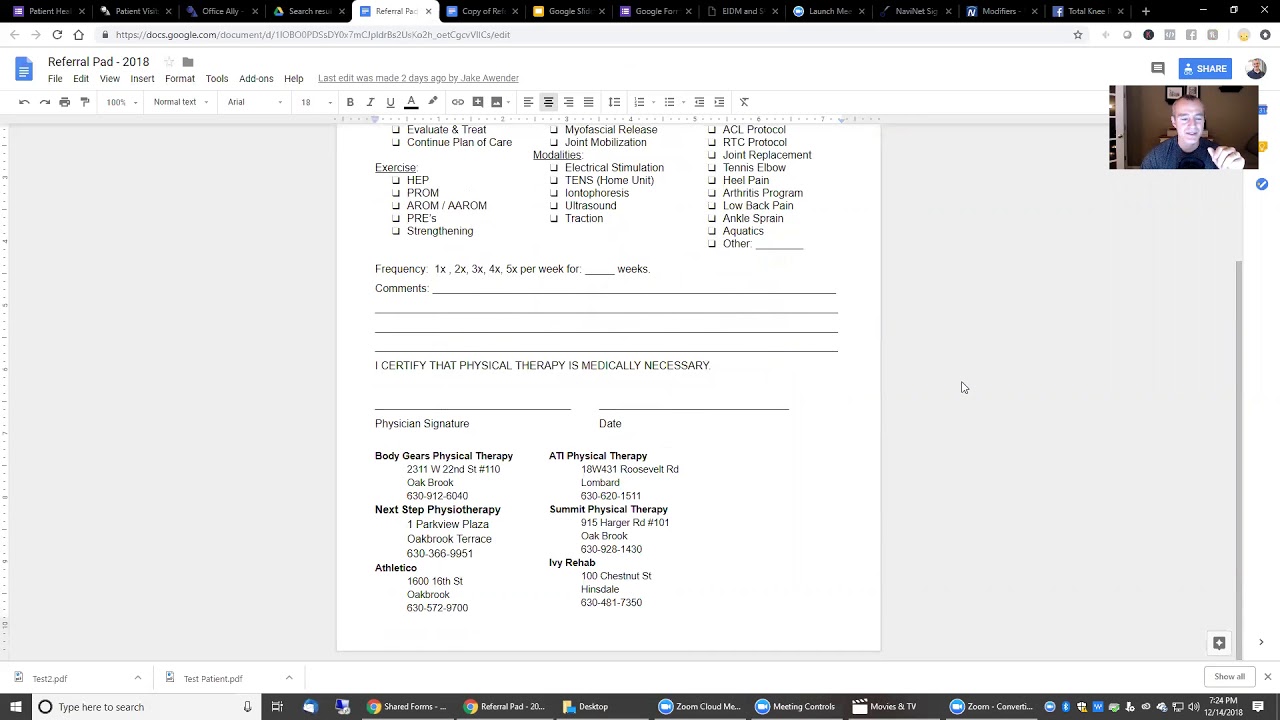Screen dimensions: 1280x720
Task: Check the HEP checkbox under Exercise
Action: click(396, 180)
